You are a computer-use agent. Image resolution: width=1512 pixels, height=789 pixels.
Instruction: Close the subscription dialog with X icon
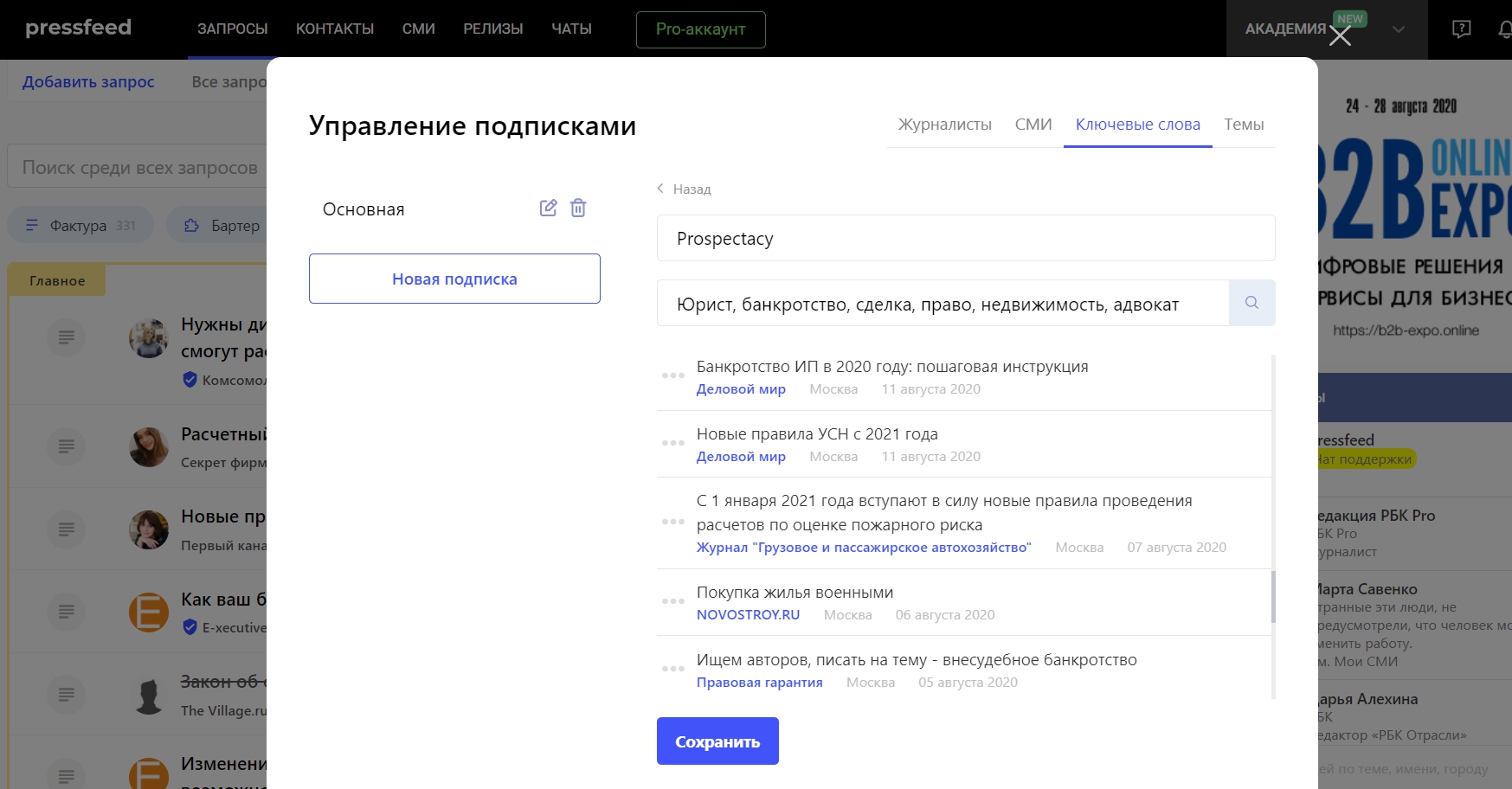coord(1340,36)
